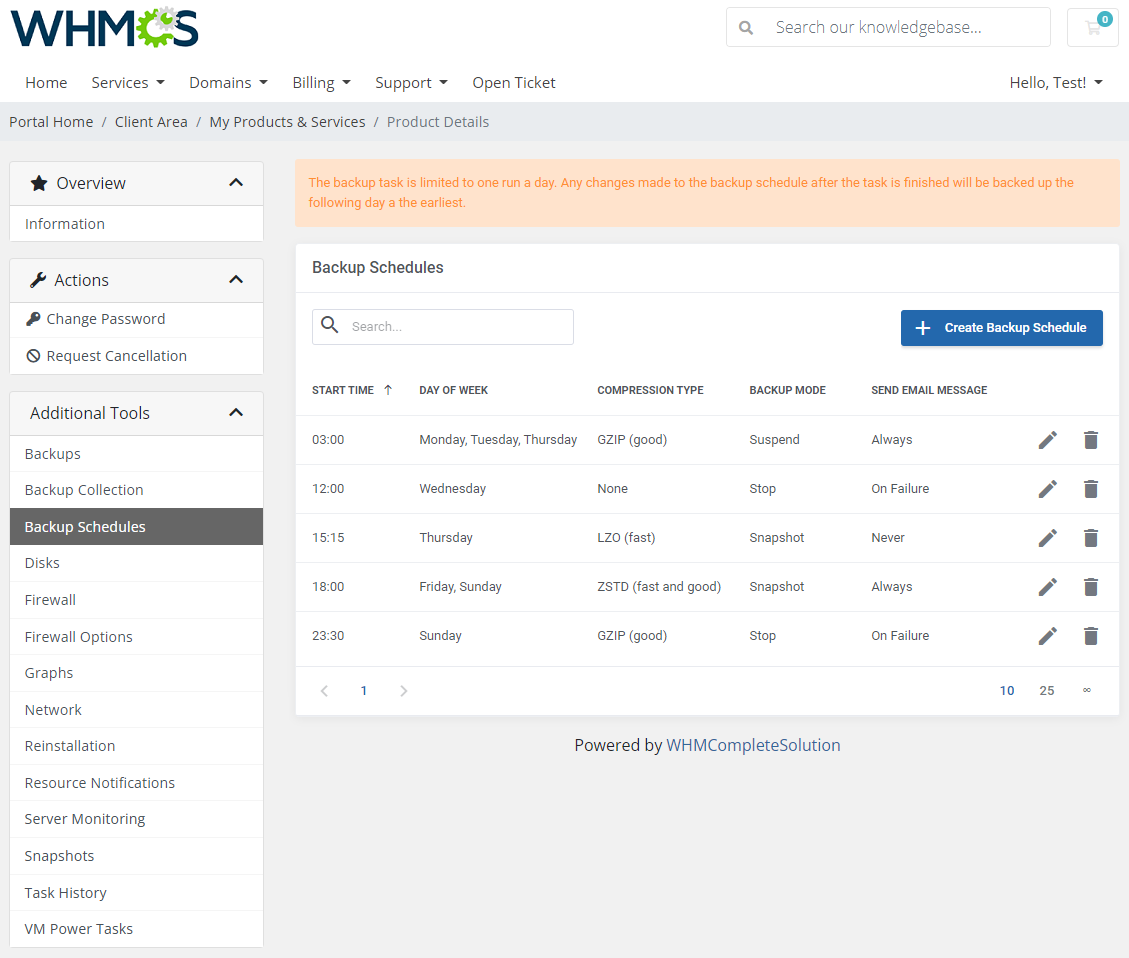The width and height of the screenshot is (1129, 958).
Task: Click Open Ticket in navigation bar
Action: [x=513, y=83]
